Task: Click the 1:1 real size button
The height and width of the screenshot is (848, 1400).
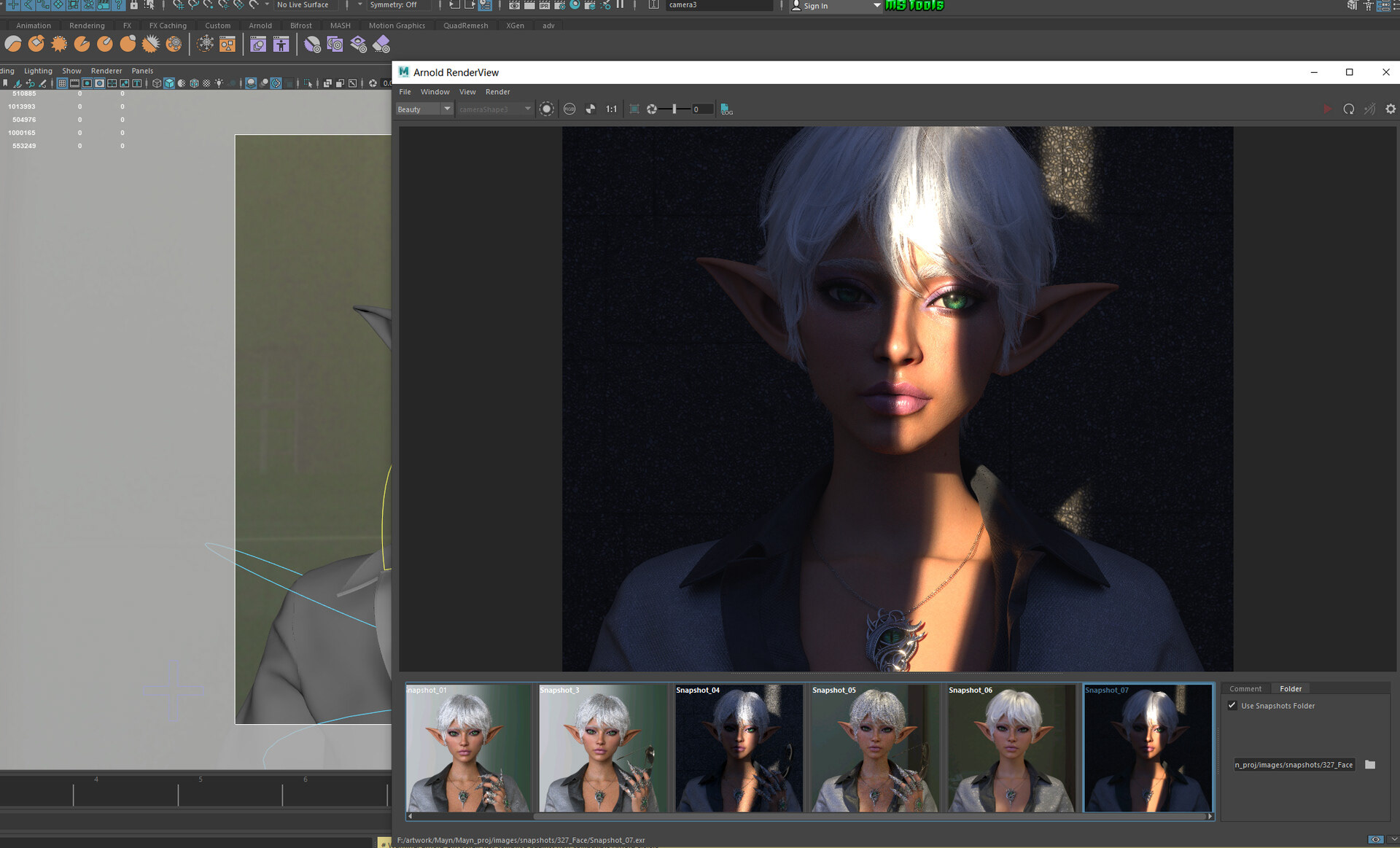Action: pyautogui.click(x=611, y=109)
